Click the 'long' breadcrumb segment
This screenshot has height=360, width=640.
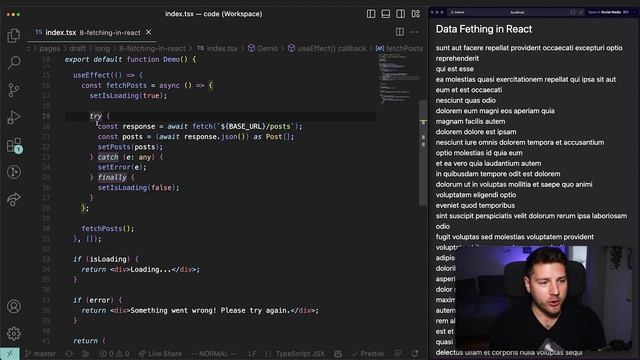[102, 49]
